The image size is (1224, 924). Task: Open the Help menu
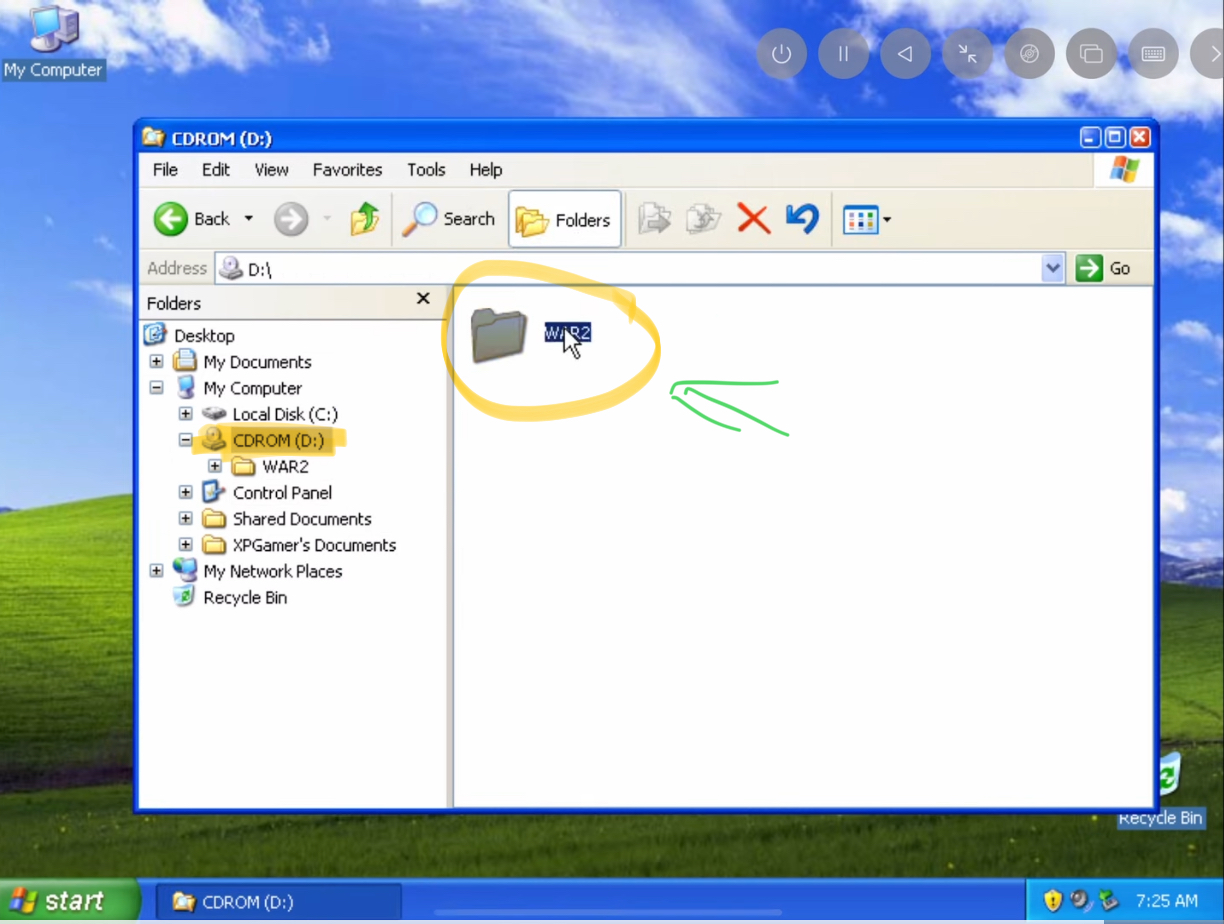tap(486, 170)
